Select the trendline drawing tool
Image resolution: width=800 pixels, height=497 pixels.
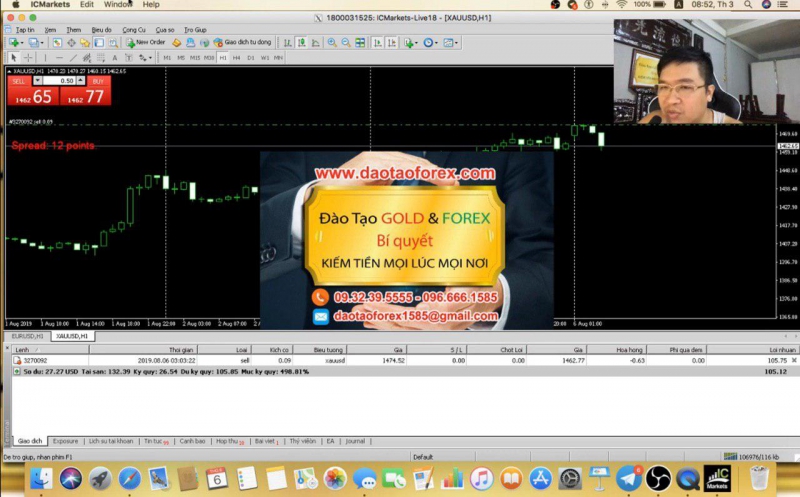pos(73,58)
